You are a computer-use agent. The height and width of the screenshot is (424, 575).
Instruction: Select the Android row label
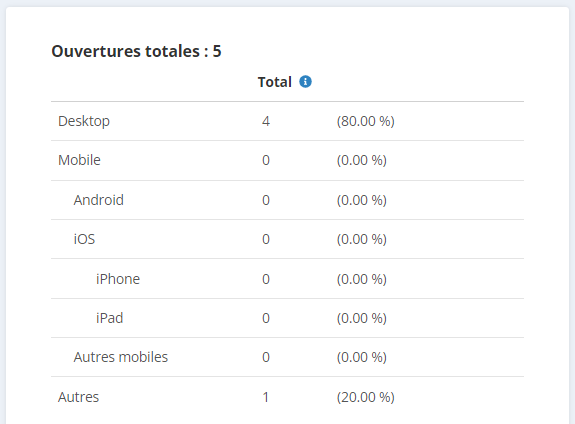tap(99, 200)
